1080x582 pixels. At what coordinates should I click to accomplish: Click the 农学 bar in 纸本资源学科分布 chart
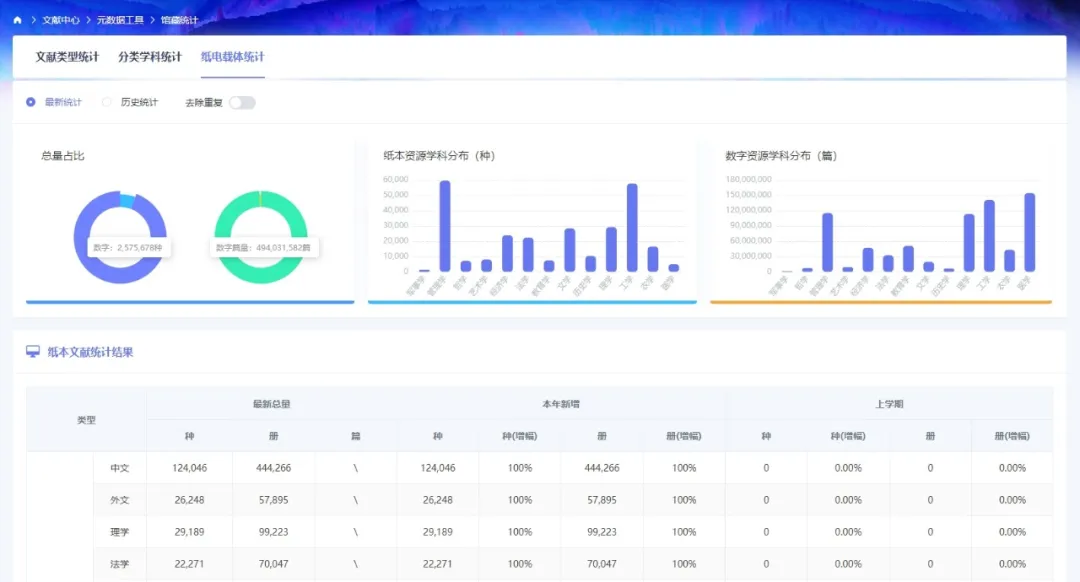[652, 259]
